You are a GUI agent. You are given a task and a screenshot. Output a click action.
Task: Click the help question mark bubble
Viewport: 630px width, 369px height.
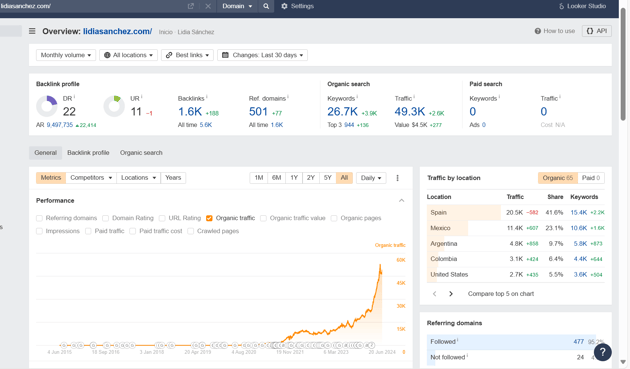tap(602, 352)
